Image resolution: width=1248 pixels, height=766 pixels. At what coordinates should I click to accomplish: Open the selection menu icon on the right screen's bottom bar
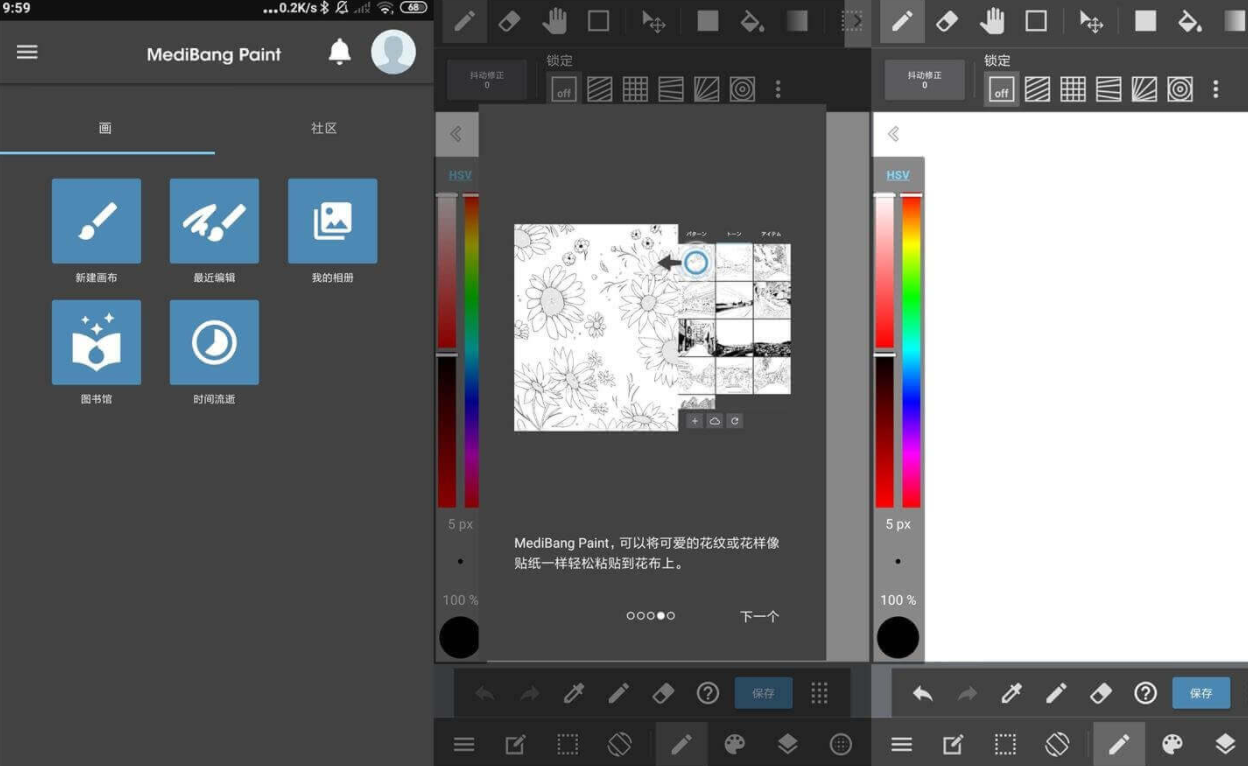[x=1005, y=744]
